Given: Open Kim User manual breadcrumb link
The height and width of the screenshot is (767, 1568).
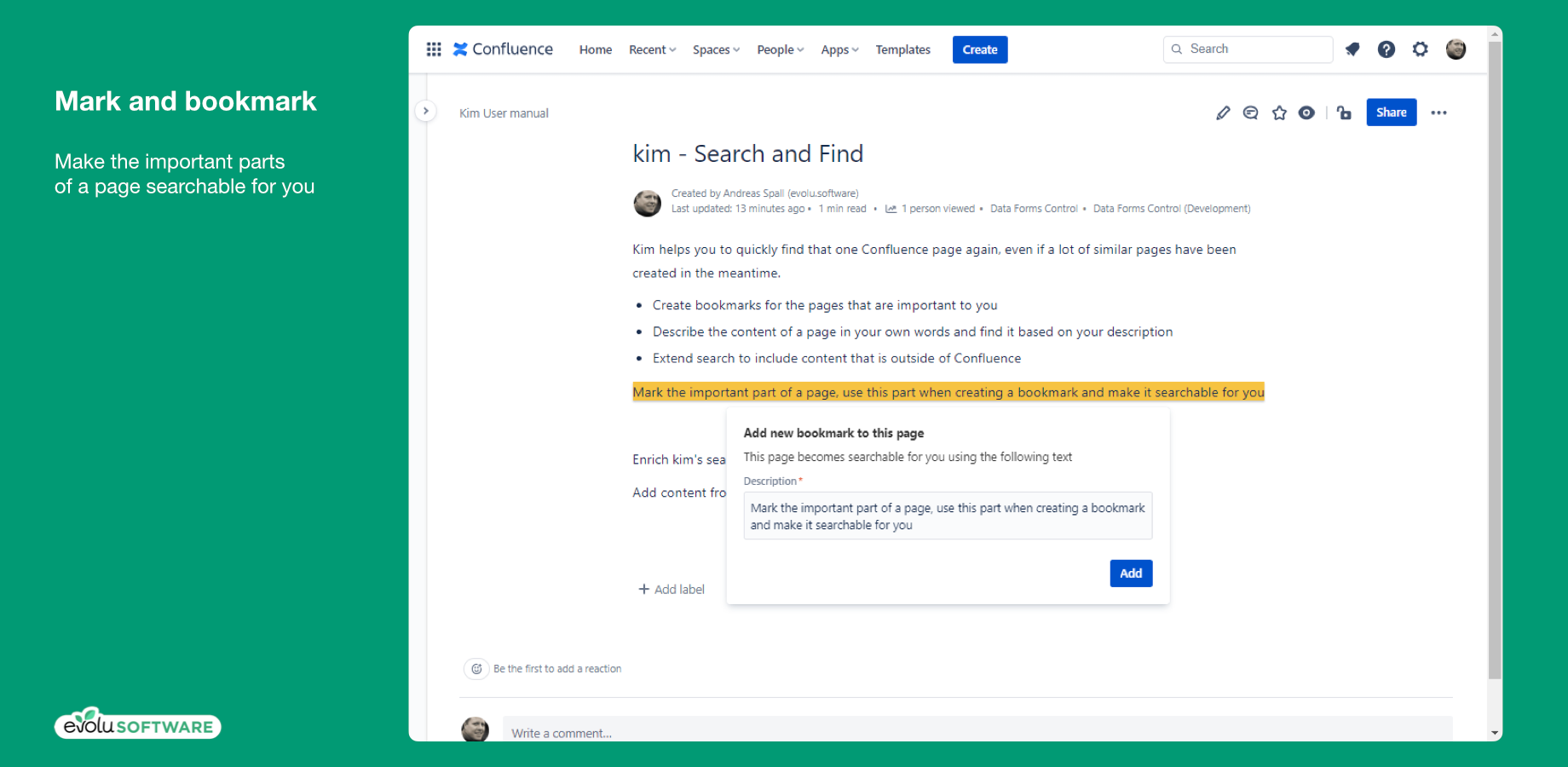Looking at the screenshot, I should pyautogui.click(x=504, y=113).
